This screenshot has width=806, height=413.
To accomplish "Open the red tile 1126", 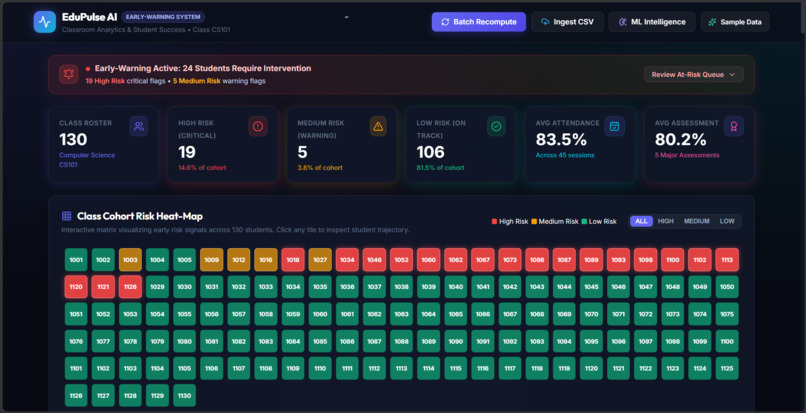I will tap(130, 287).
